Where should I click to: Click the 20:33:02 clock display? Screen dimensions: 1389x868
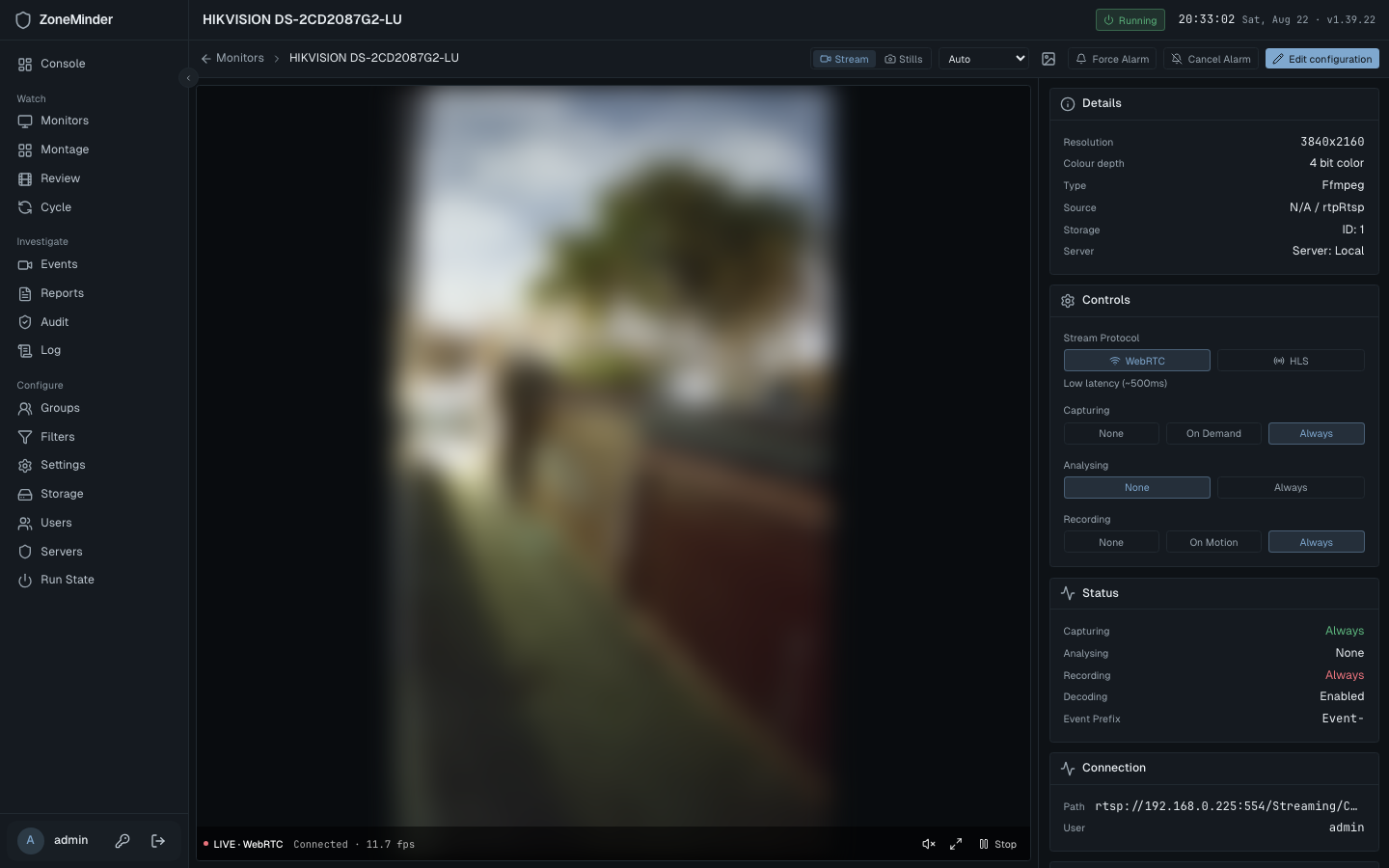(x=1206, y=19)
